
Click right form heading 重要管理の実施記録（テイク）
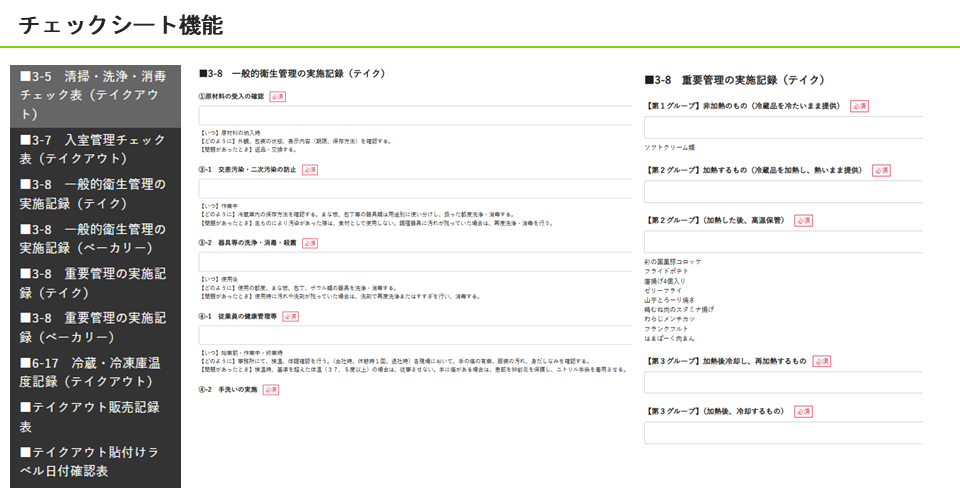tap(735, 80)
